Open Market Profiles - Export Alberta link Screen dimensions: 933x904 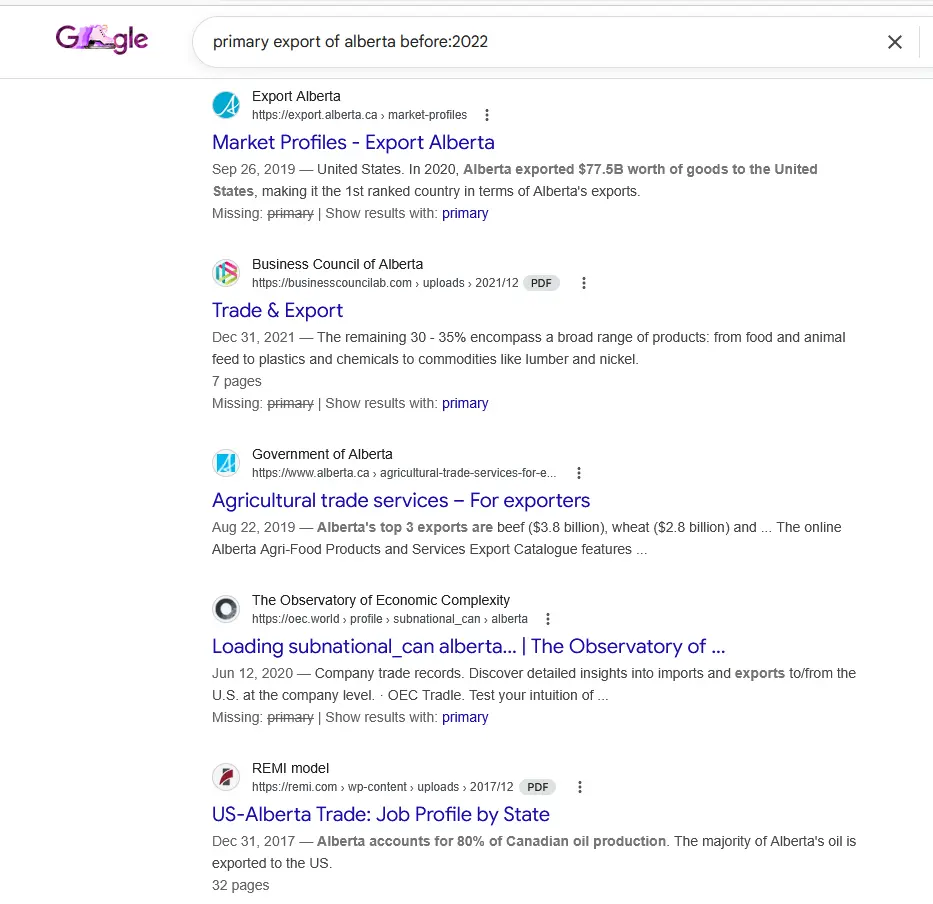click(x=353, y=142)
